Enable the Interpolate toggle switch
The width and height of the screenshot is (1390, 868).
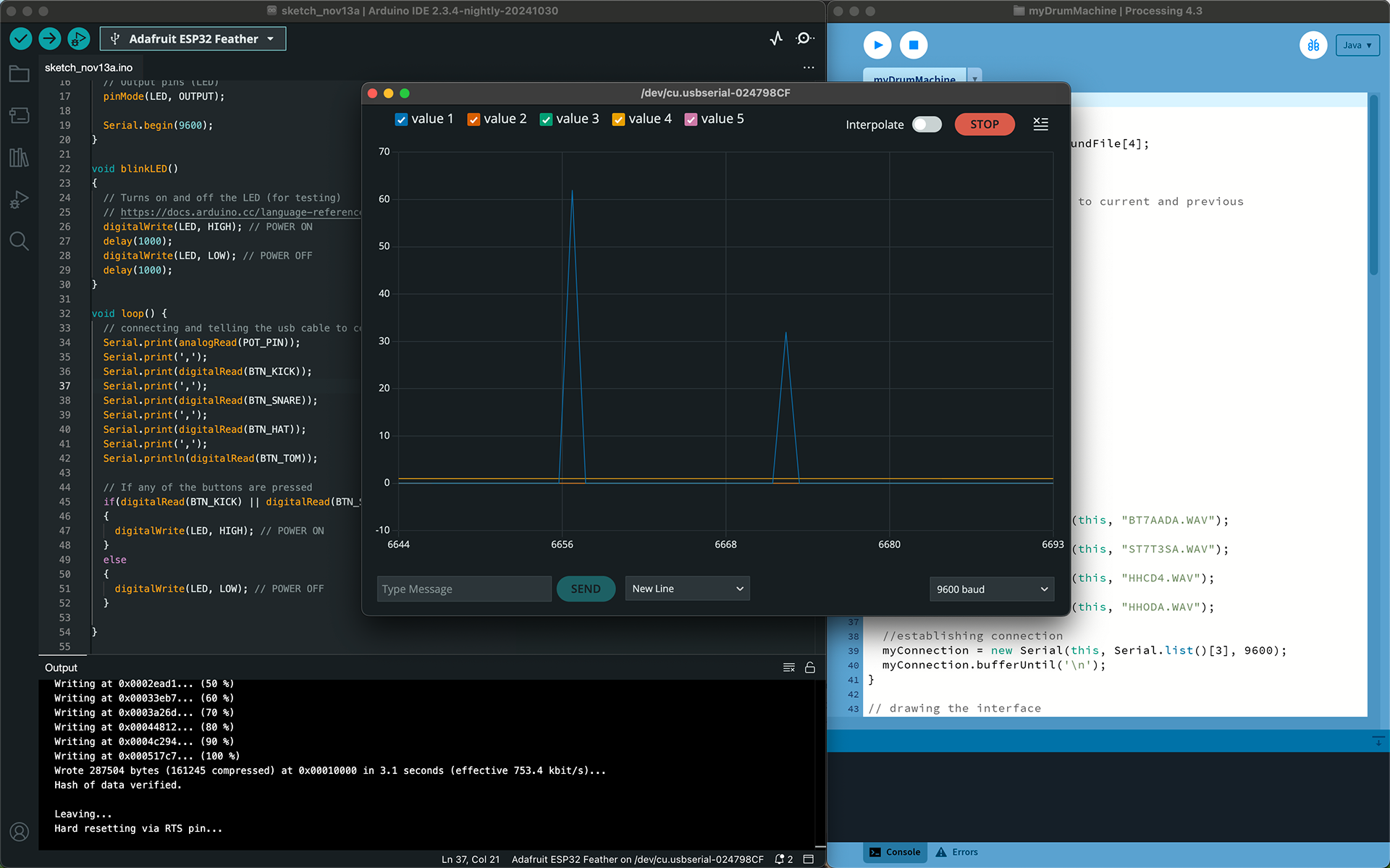(x=927, y=125)
